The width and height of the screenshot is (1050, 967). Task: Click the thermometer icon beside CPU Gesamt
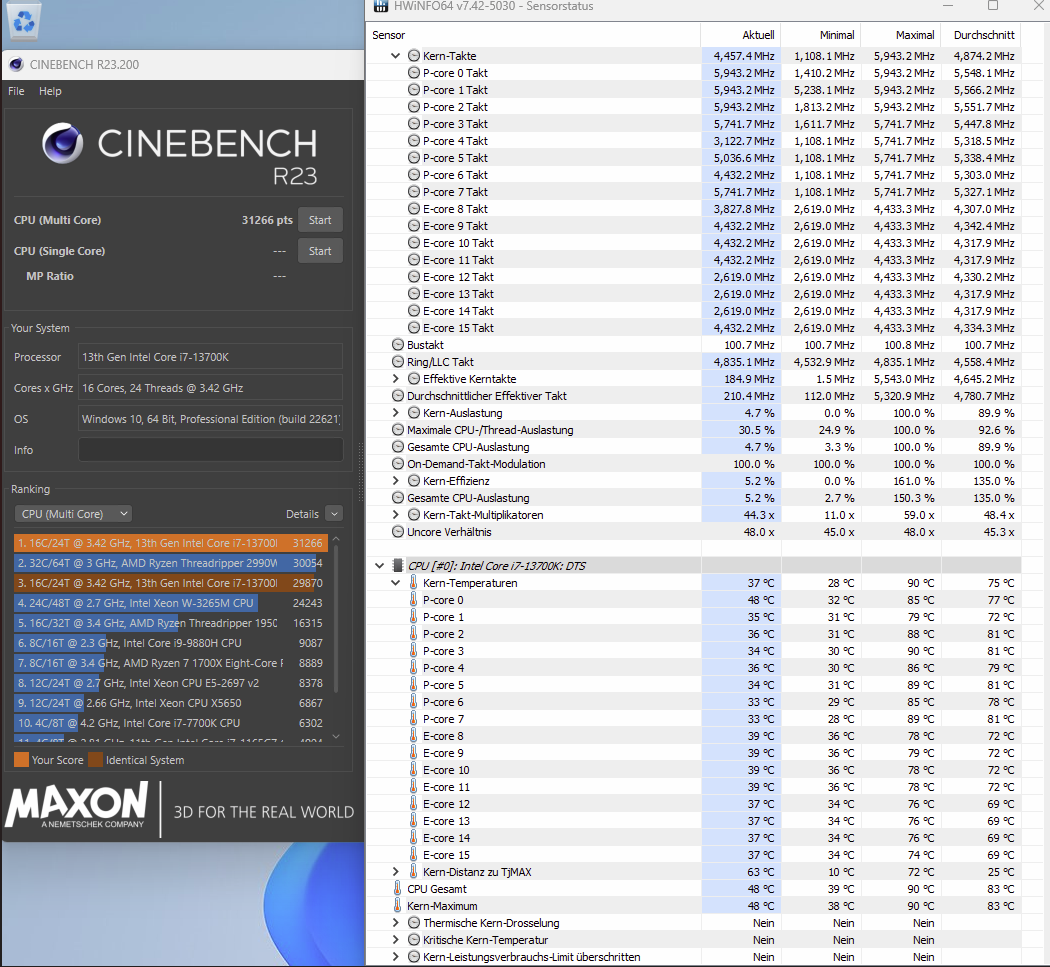click(398, 889)
